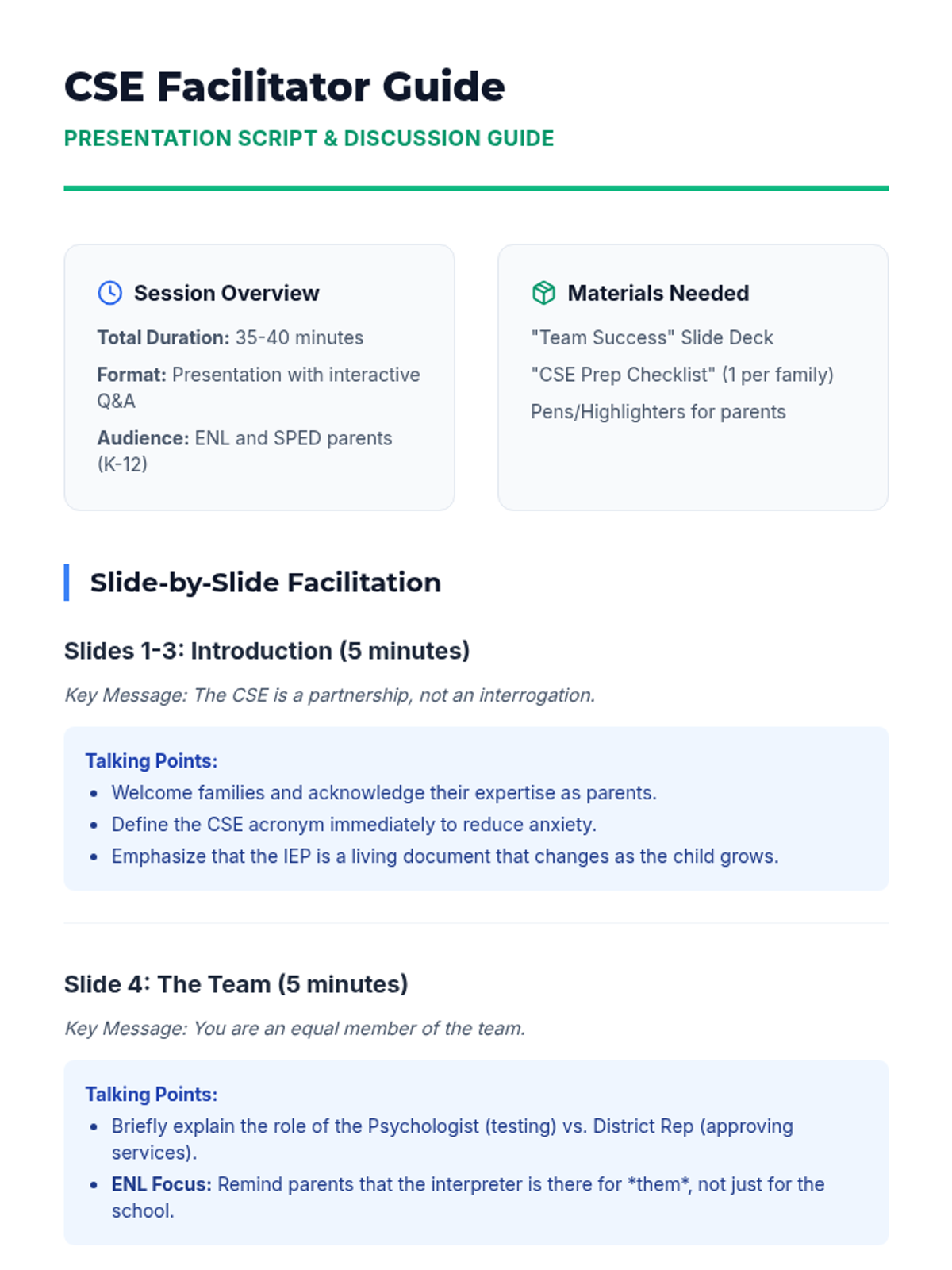Click the Slide-by-Slide Facilitation section heading
Screen dimensions: 952x1270
pos(265,583)
